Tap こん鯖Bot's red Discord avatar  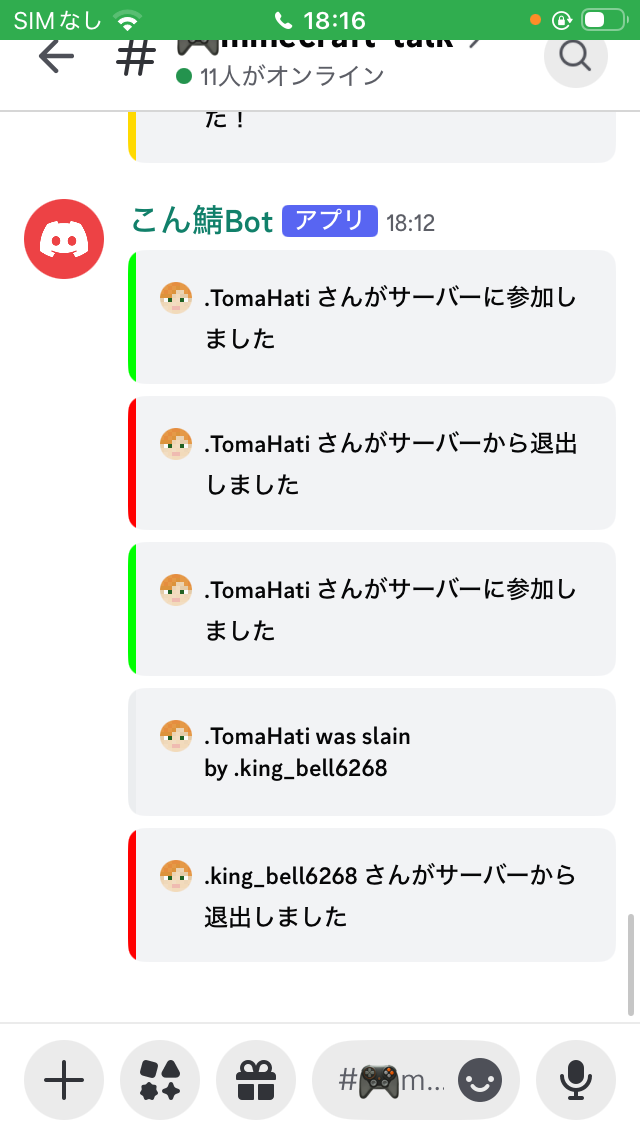click(x=64, y=239)
